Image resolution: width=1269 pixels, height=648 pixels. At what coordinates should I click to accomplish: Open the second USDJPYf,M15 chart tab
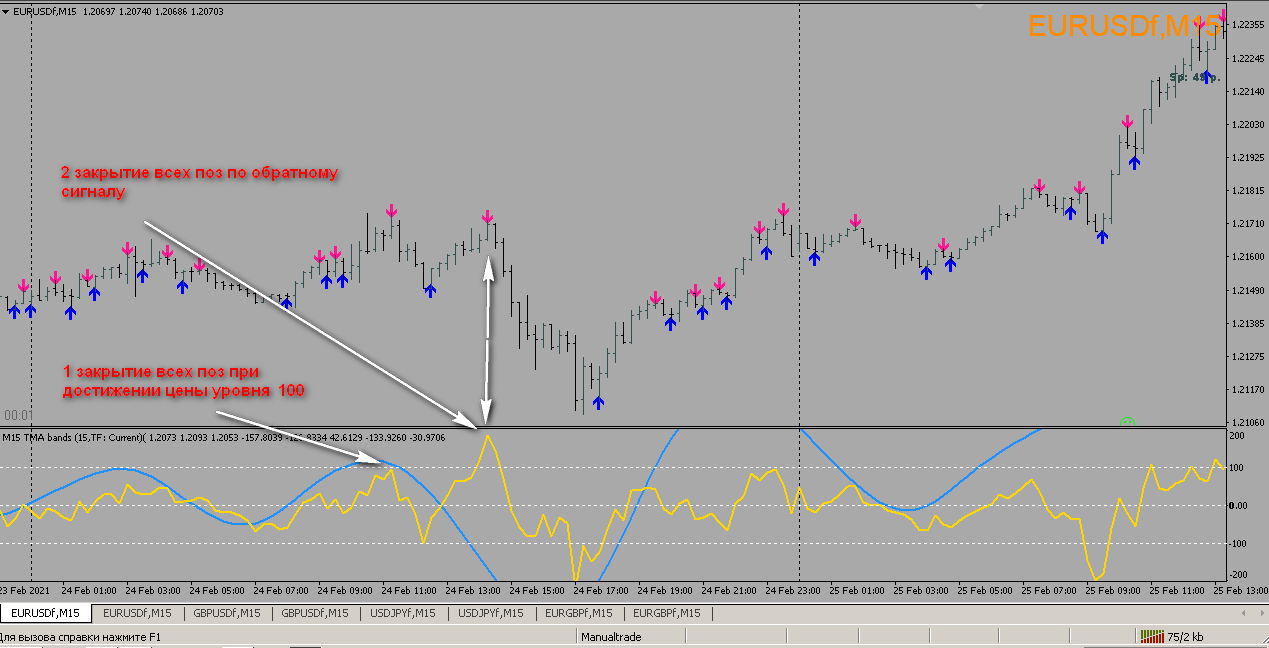[x=490, y=613]
